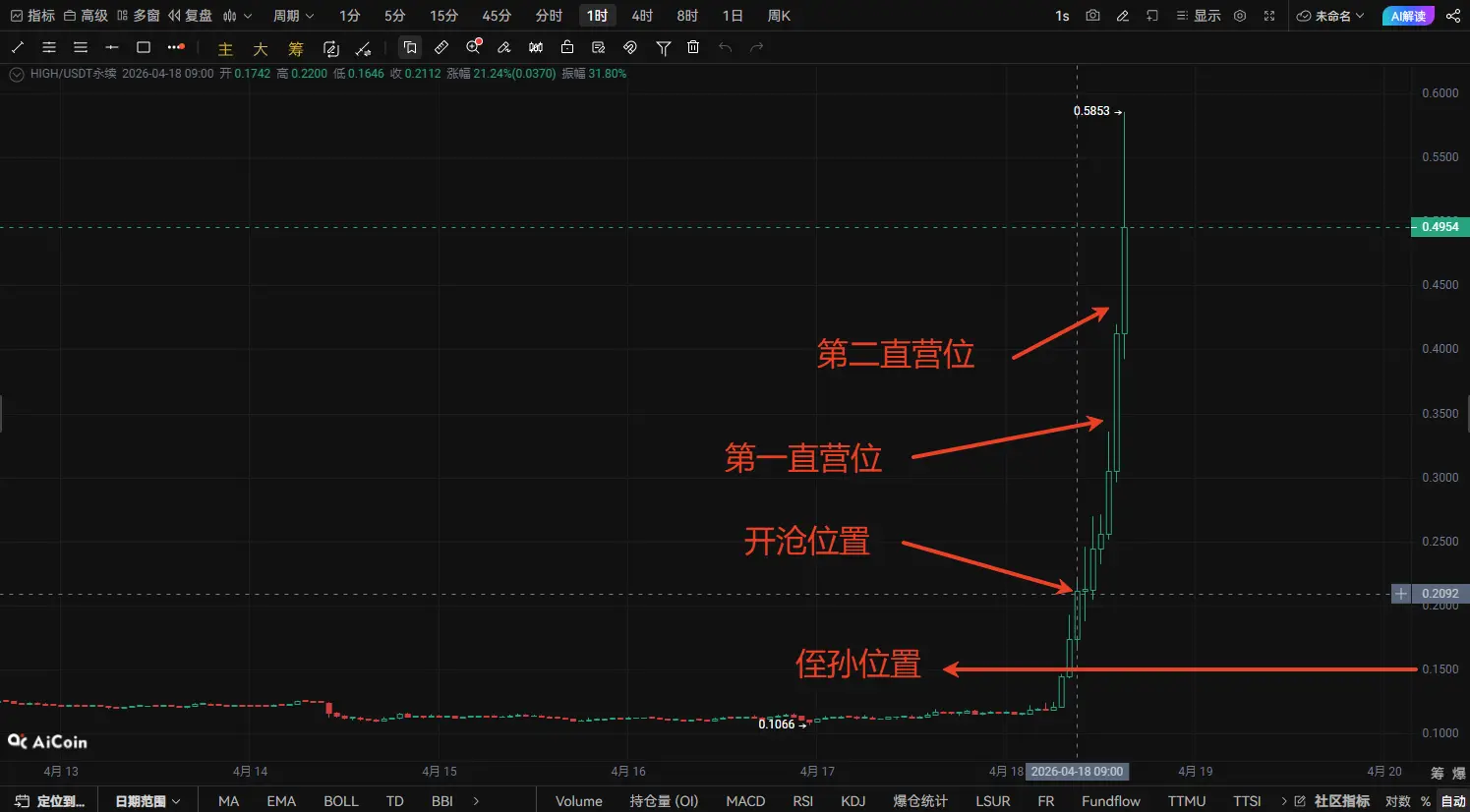
Task: Toggle the EMA indicator
Action: point(281,801)
